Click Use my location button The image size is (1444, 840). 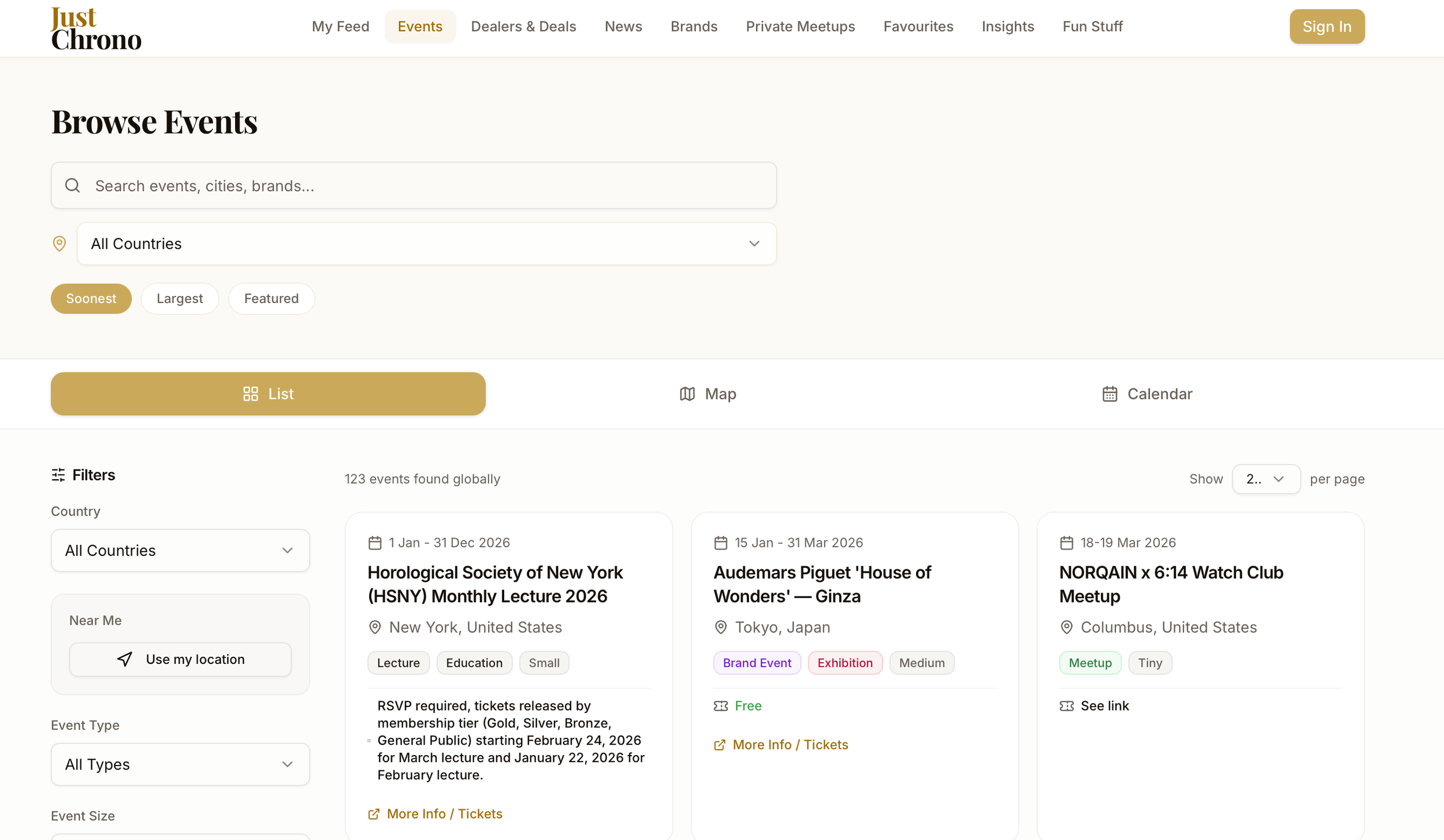pos(180,659)
